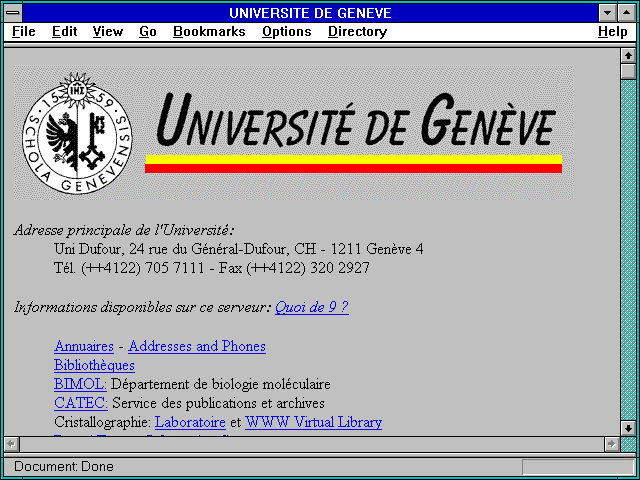Click the vertical scrollbar up arrow
Screen dimensions: 640x480
click(x=628, y=56)
